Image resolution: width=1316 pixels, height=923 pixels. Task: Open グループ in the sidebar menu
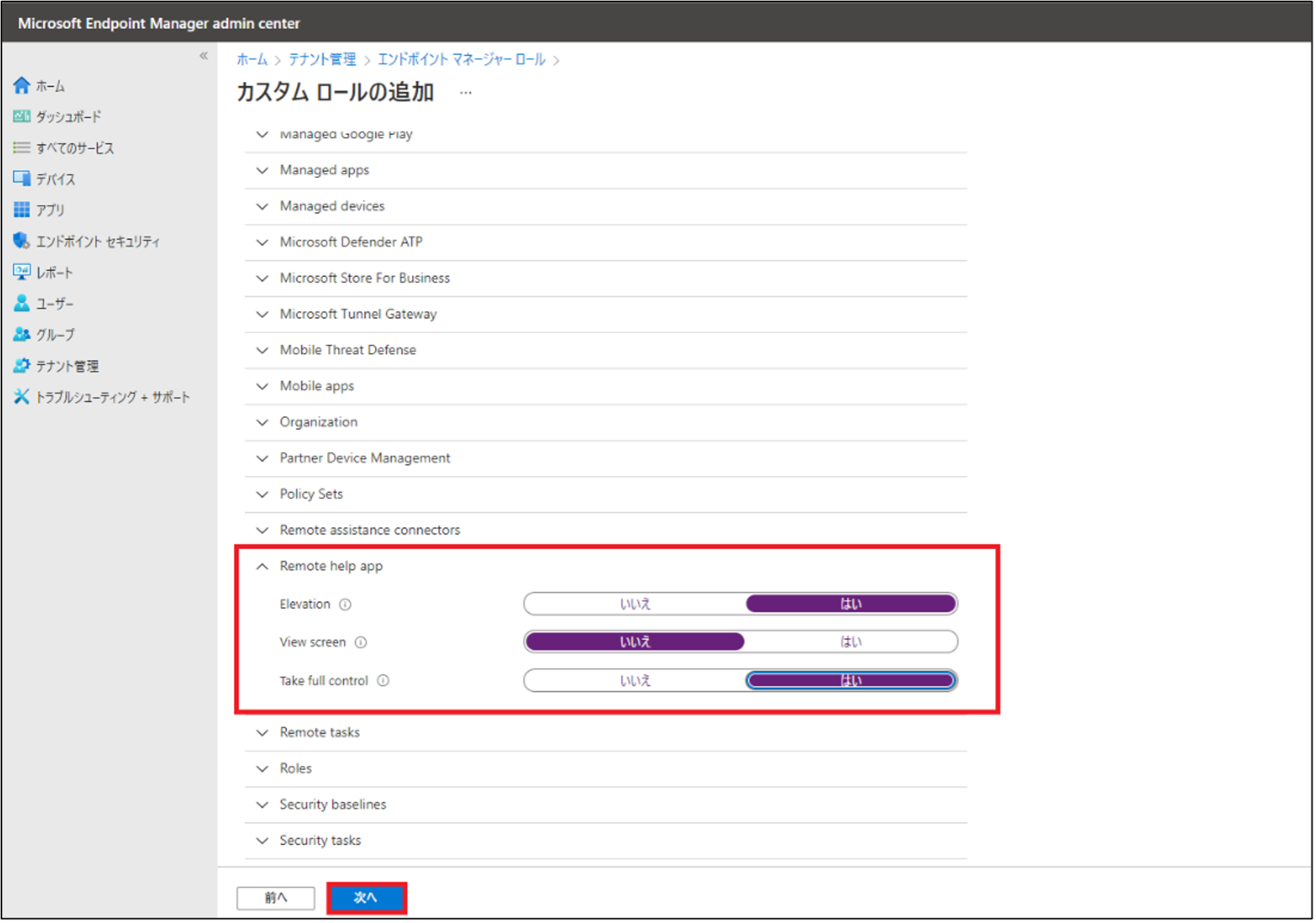click(x=56, y=335)
